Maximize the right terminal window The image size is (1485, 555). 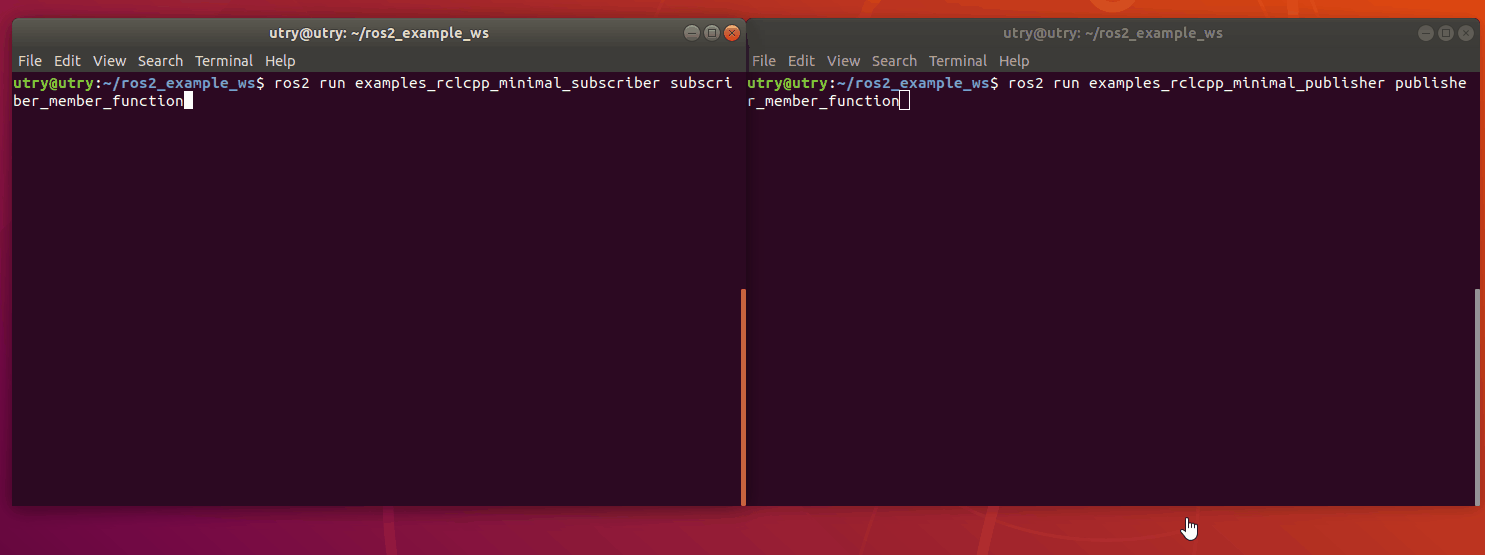(1445, 33)
